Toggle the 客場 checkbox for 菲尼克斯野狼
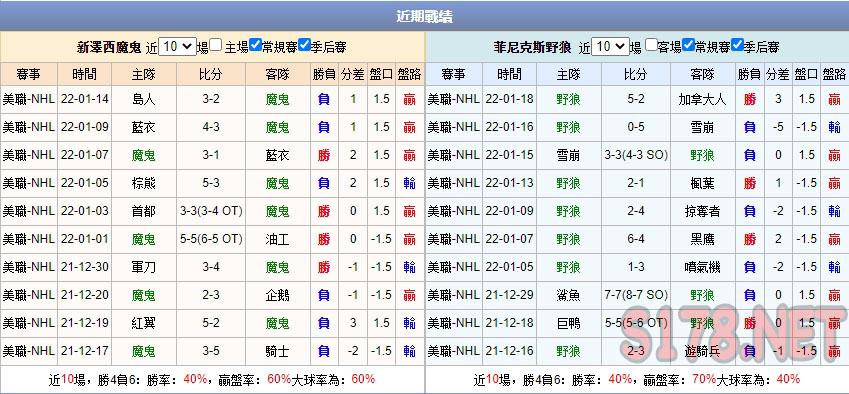The height and width of the screenshot is (394, 849). (651, 45)
